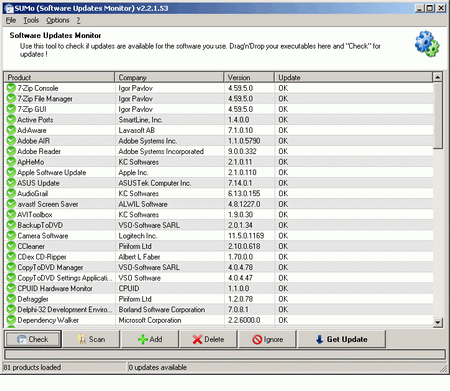
Task: Click the status icon for CopyToDVD Manager
Action: pyautogui.click(x=11, y=267)
